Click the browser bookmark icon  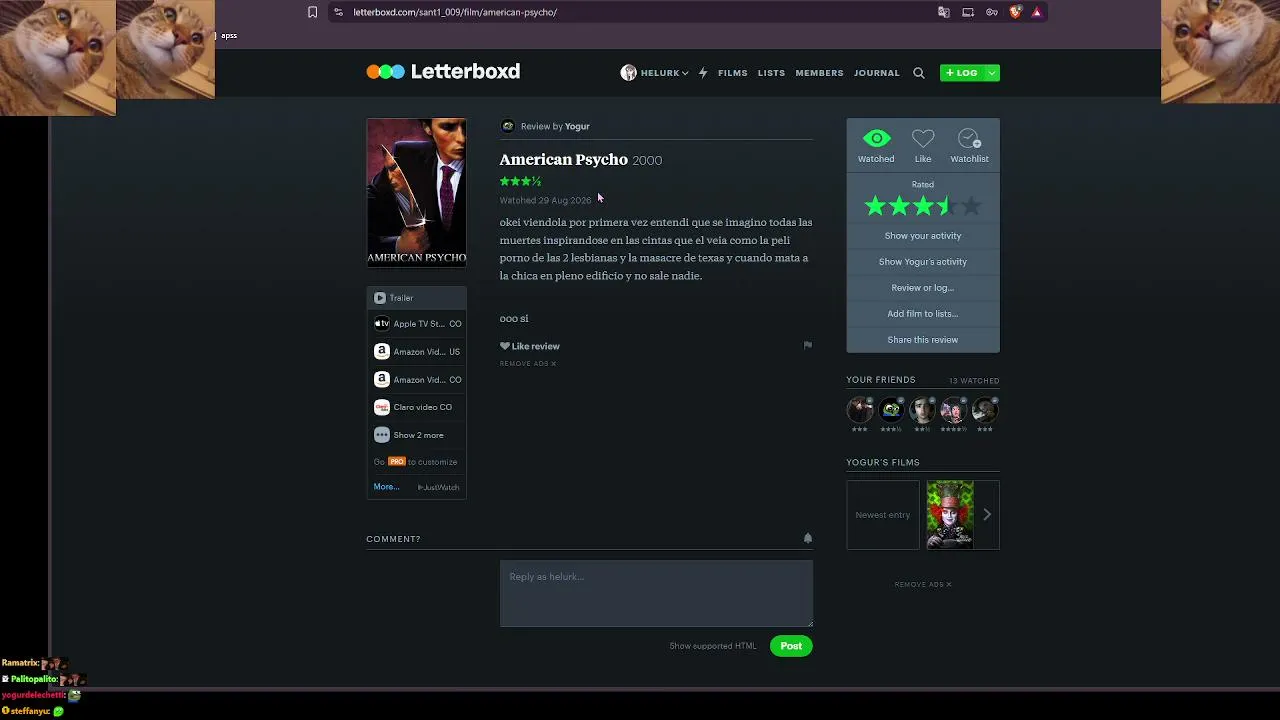pos(312,12)
